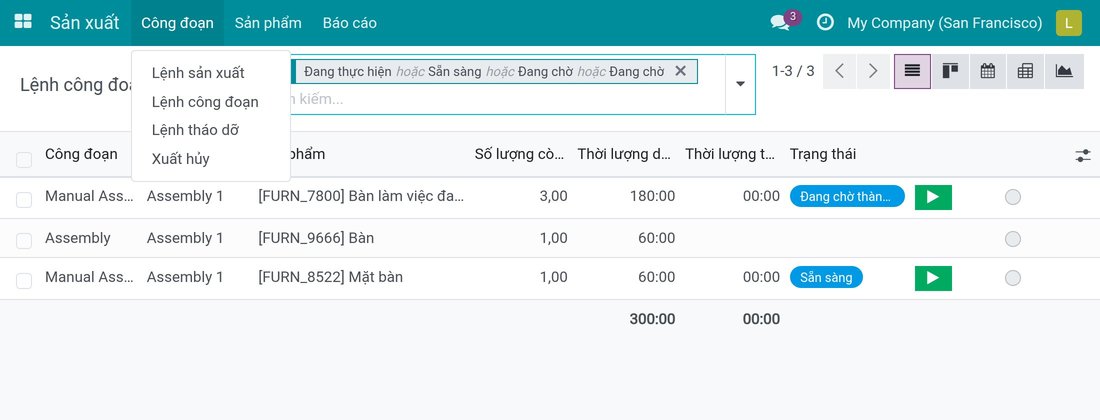Click Sản xuất app title
The width and height of the screenshot is (1100, 420).
pos(84,22)
